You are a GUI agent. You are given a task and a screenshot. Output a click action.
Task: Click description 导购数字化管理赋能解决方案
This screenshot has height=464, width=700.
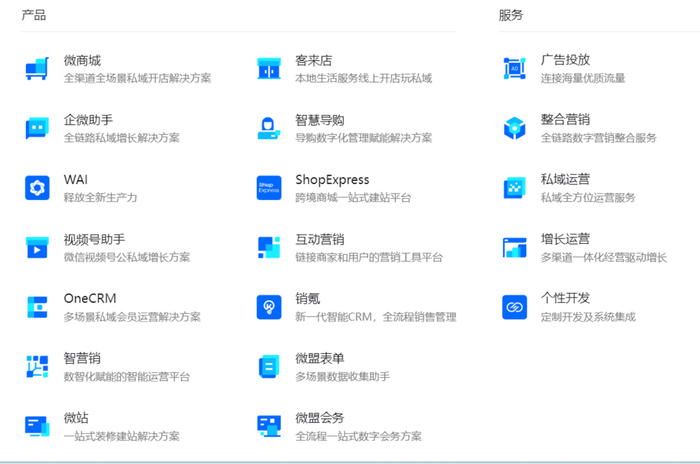coord(363,138)
